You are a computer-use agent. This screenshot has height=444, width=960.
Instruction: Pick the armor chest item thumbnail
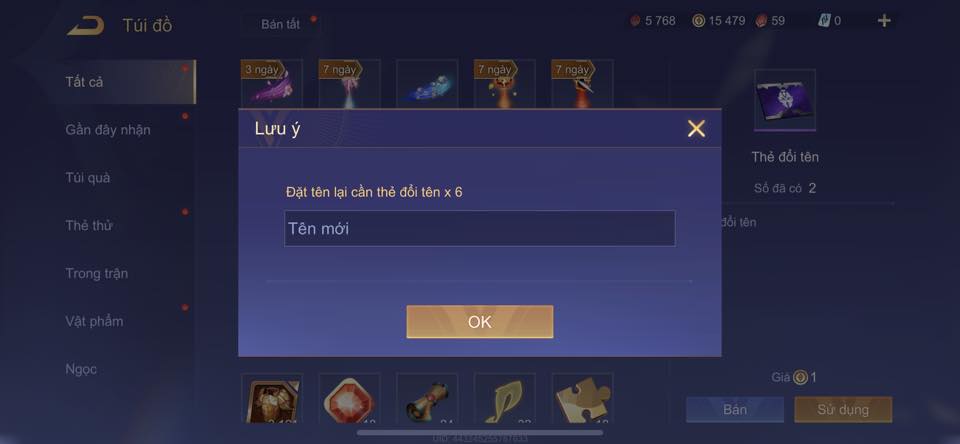[272, 398]
